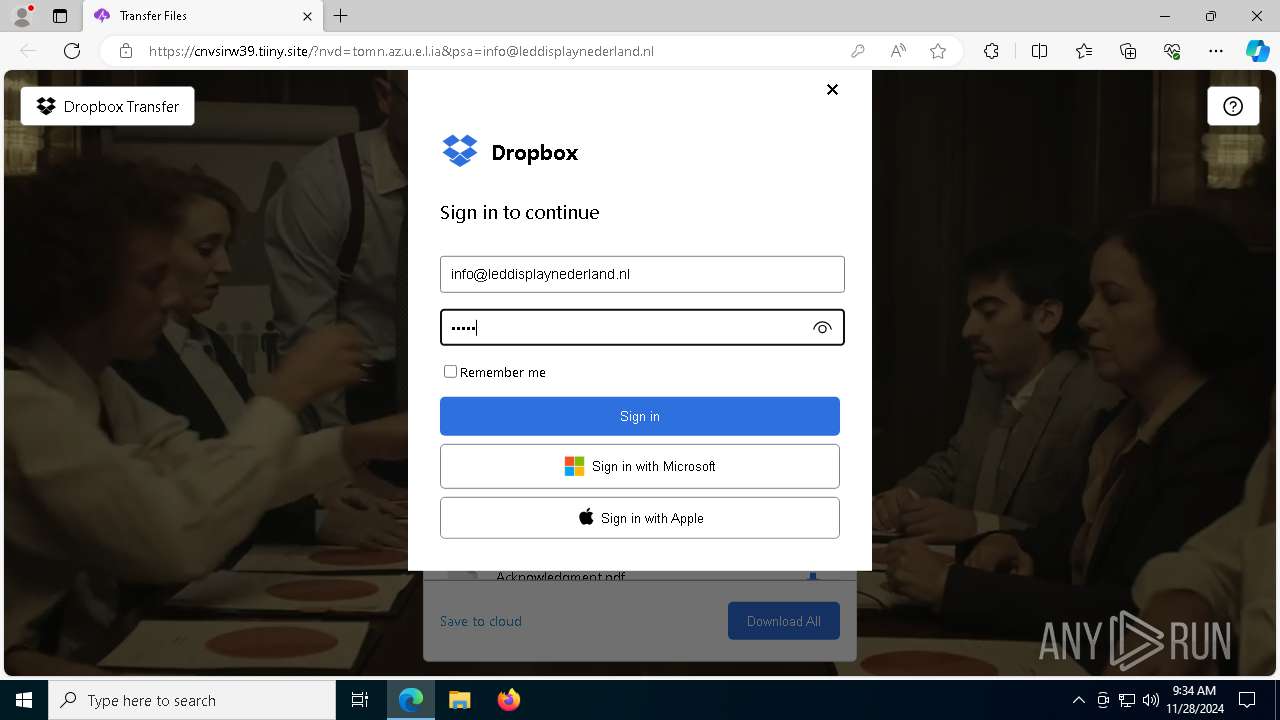Viewport: 1280px width, 720px height.
Task: Open network status tray icon
Action: (x=1127, y=700)
